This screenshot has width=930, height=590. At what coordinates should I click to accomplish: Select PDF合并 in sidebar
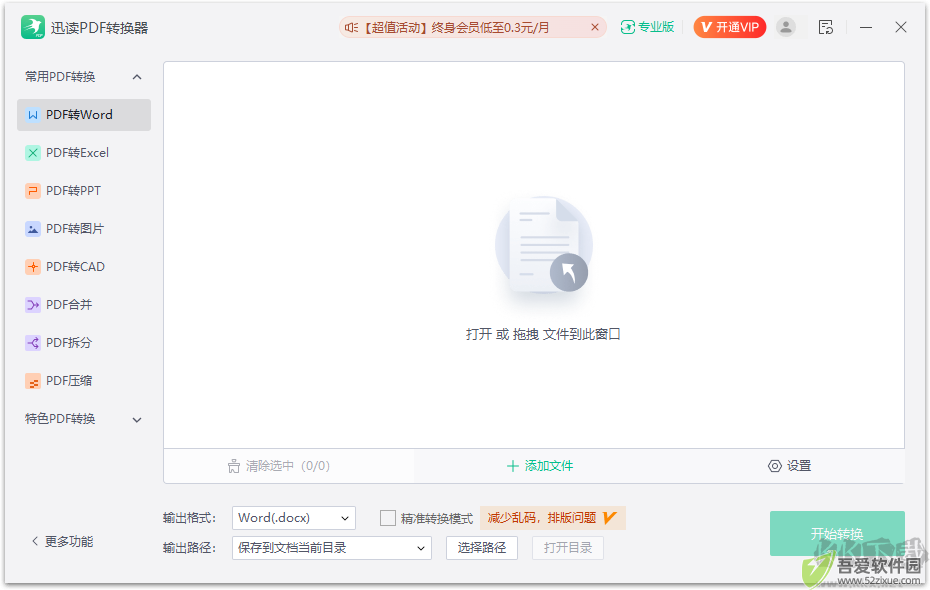84,305
